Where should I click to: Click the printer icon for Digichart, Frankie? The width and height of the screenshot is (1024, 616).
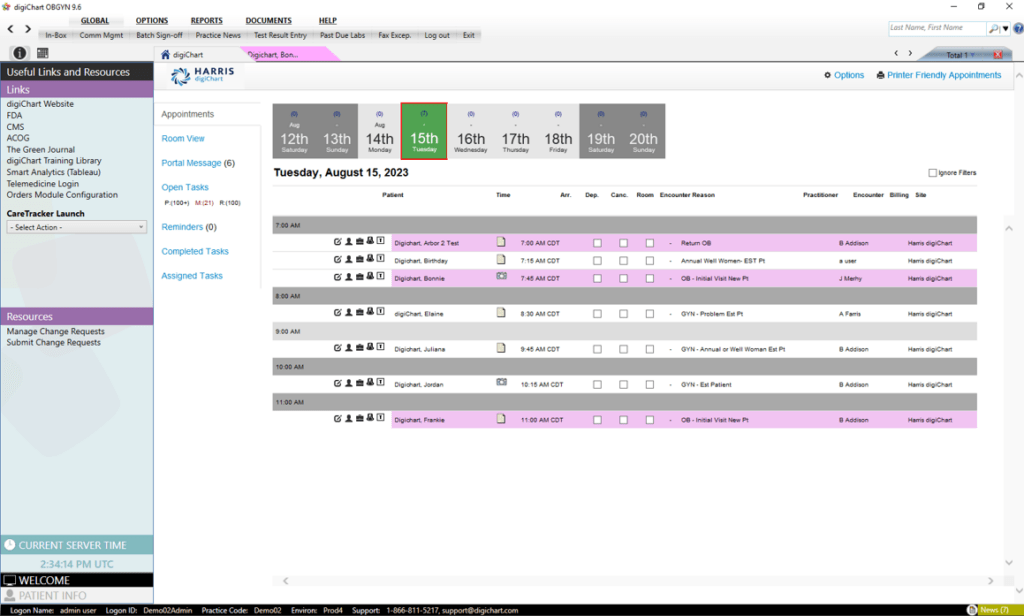coord(370,419)
